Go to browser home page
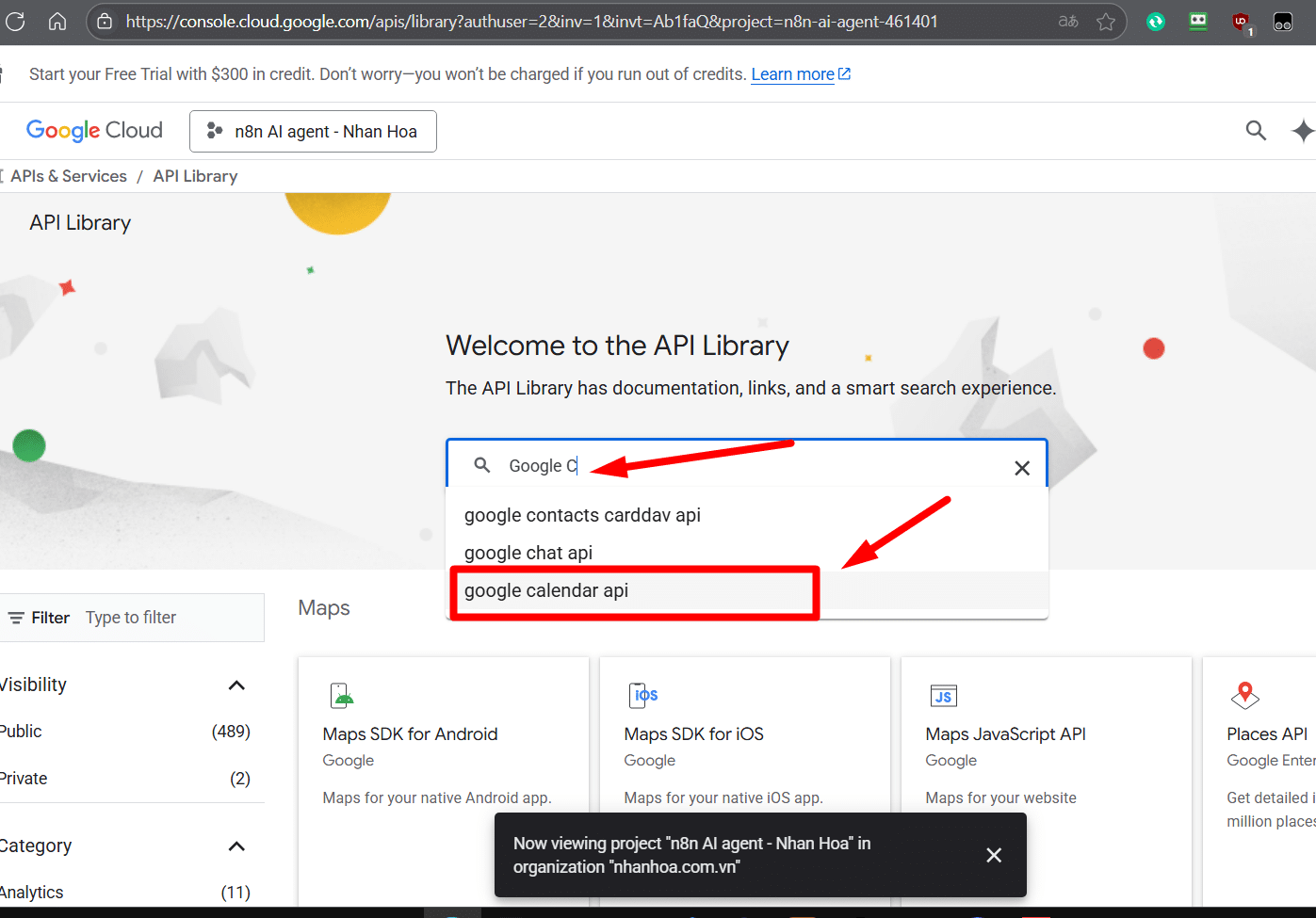The image size is (1316, 918). click(x=57, y=21)
